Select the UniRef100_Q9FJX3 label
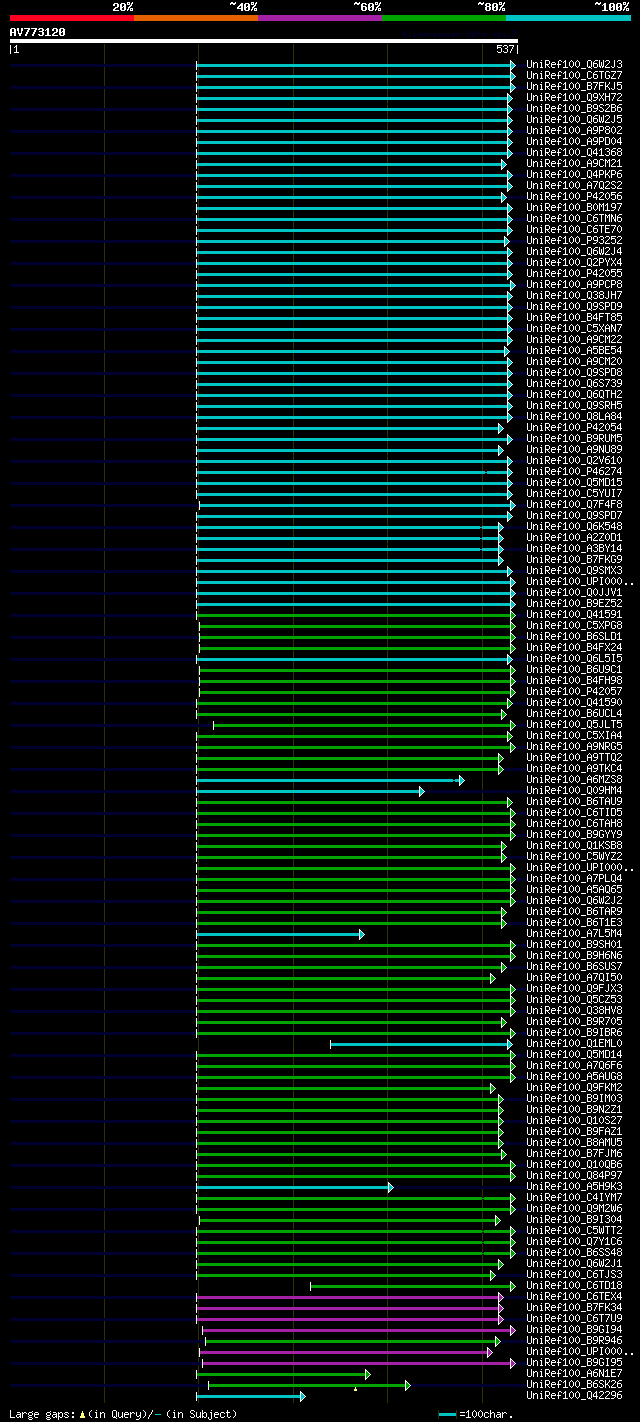Viewport: 640px width, 1422px height. 574,988
